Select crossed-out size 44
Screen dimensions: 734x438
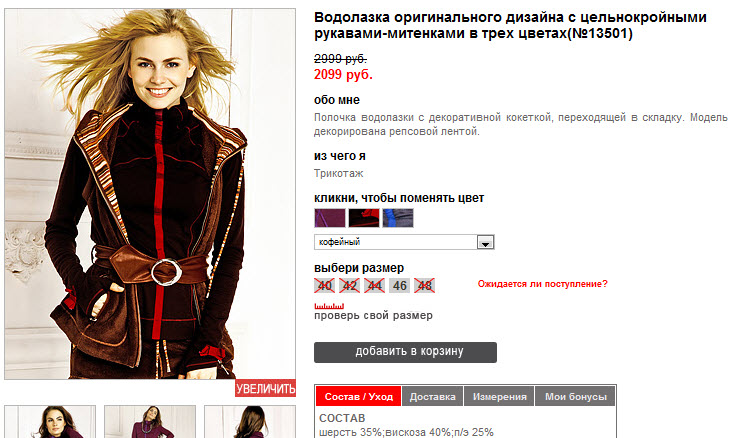pyautogui.click(x=374, y=285)
